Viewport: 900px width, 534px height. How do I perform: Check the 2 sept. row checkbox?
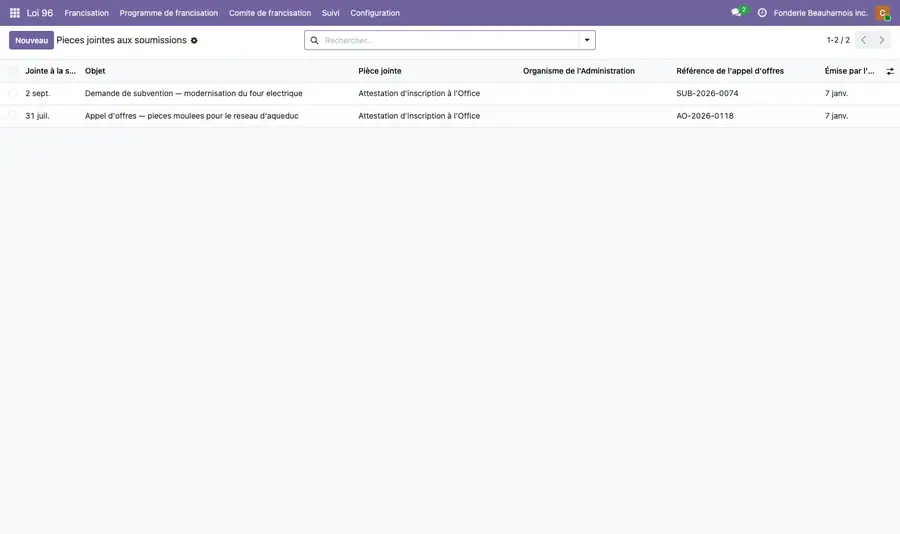tap(13, 93)
